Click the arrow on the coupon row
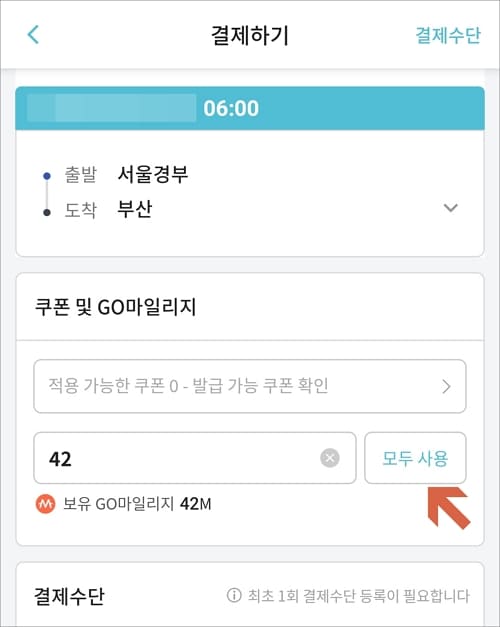The image size is (500, 627). 446,386
